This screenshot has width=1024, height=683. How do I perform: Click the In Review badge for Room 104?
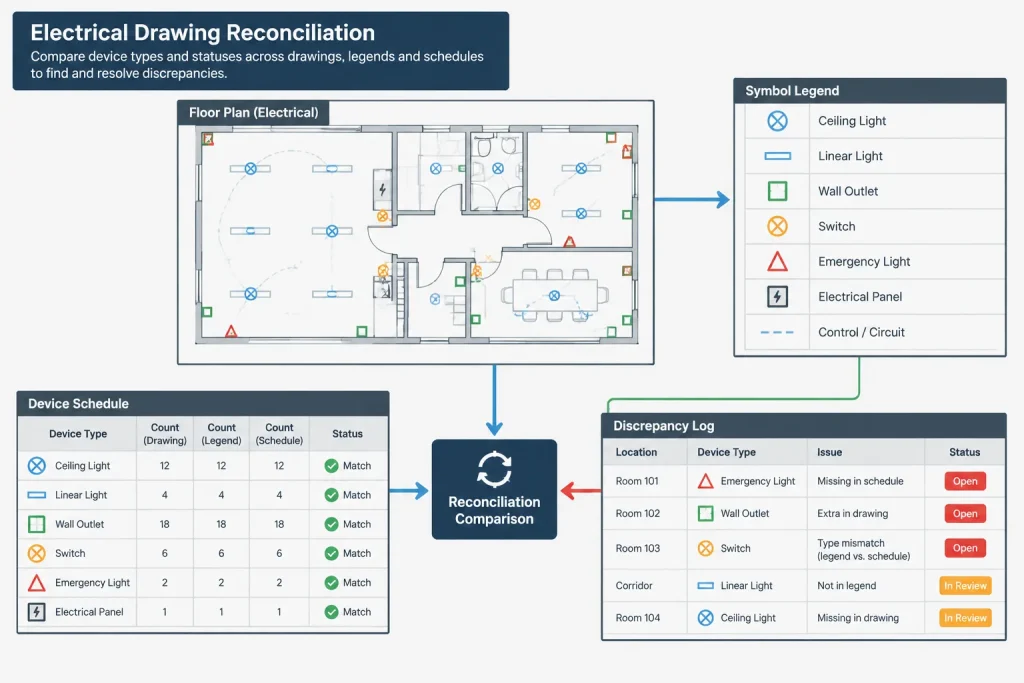click(965, 618)
